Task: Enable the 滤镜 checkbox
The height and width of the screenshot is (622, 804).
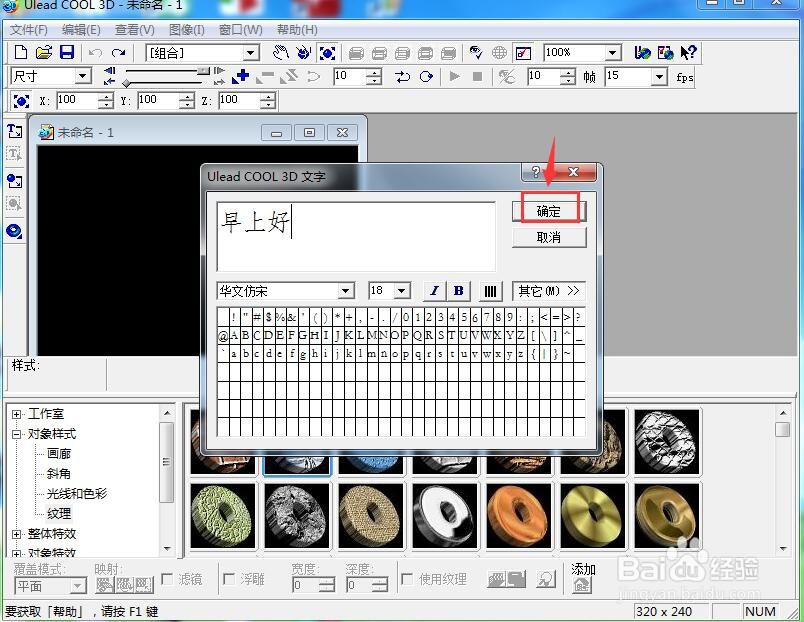Action: point(167,579)
